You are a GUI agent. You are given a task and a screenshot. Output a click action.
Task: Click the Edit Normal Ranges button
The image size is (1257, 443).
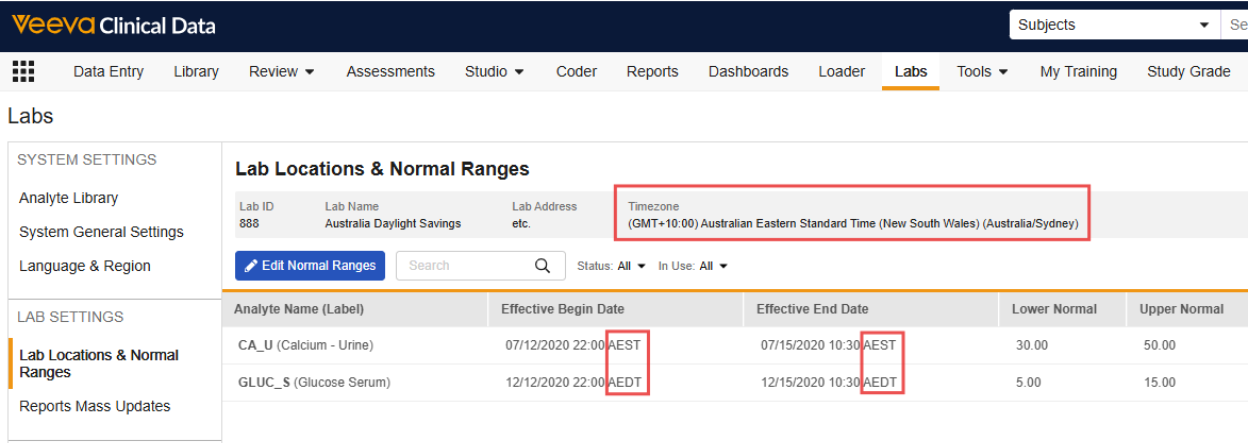[x=310, y=266]
